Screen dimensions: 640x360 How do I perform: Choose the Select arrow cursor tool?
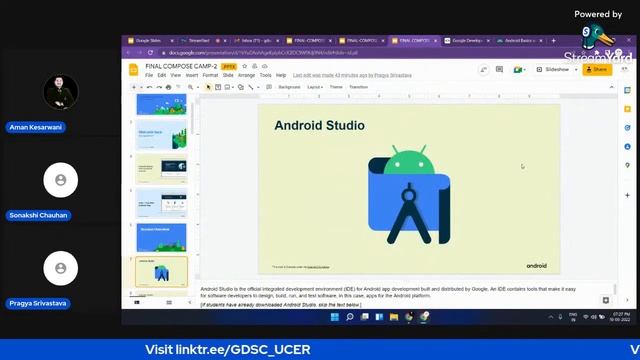point(208,87)
